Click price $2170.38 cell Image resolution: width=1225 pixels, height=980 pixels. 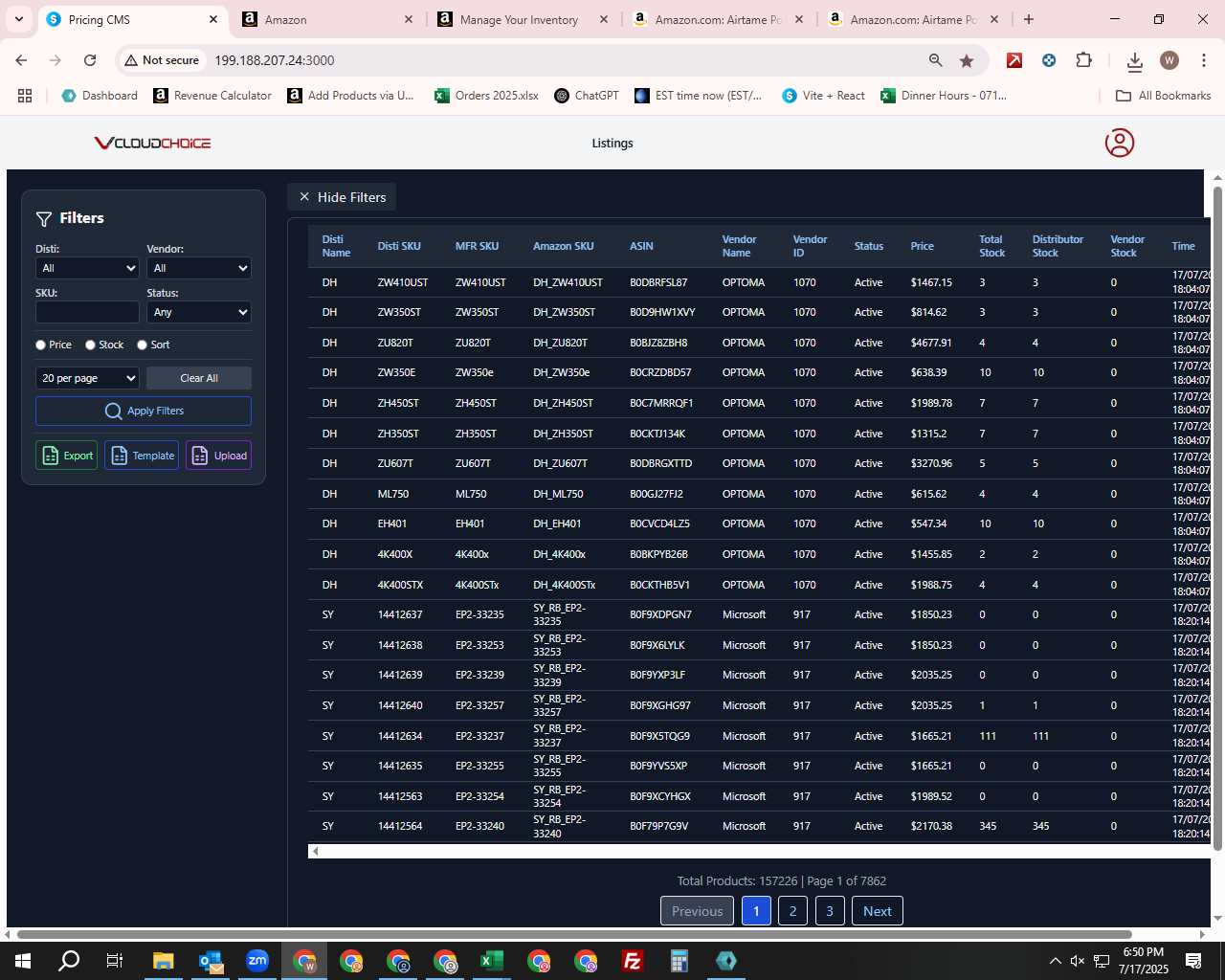coord(931,826)
